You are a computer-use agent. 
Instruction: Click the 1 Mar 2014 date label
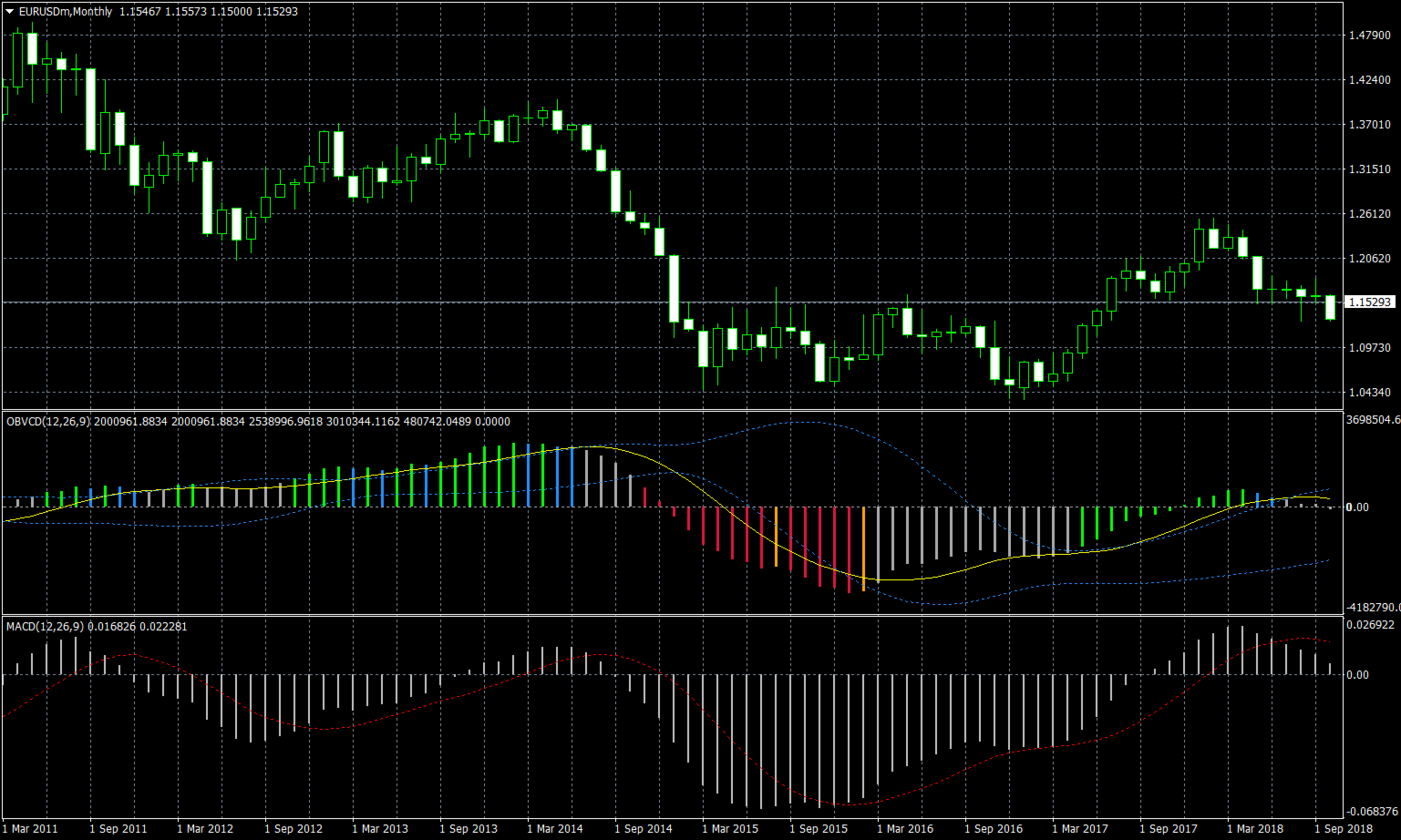(556, 829)
